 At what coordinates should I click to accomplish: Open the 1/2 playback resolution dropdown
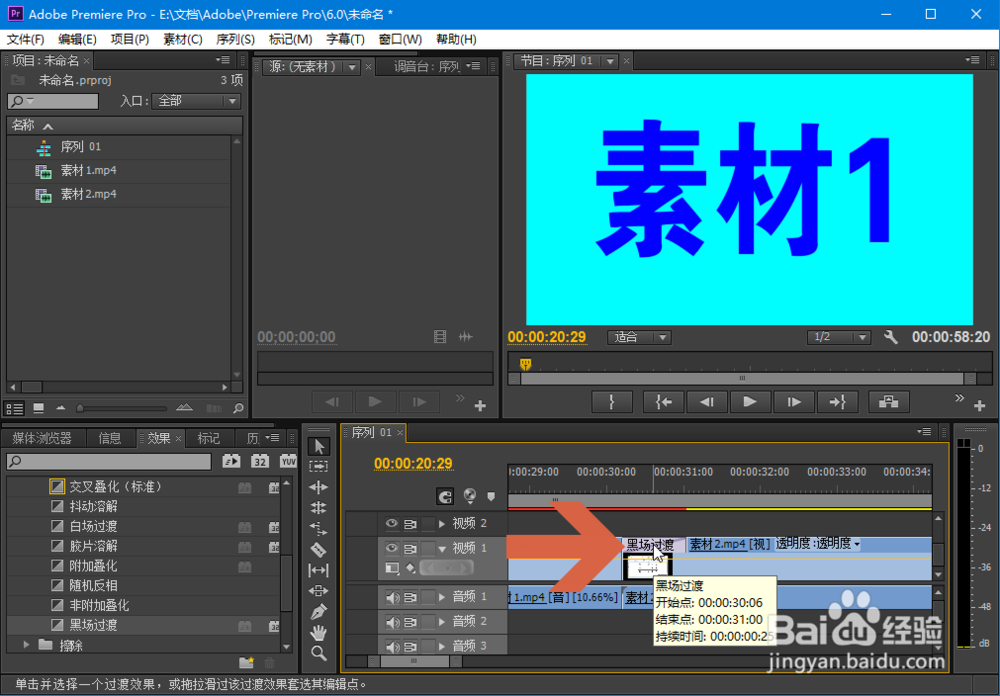(x=839, y=337)
